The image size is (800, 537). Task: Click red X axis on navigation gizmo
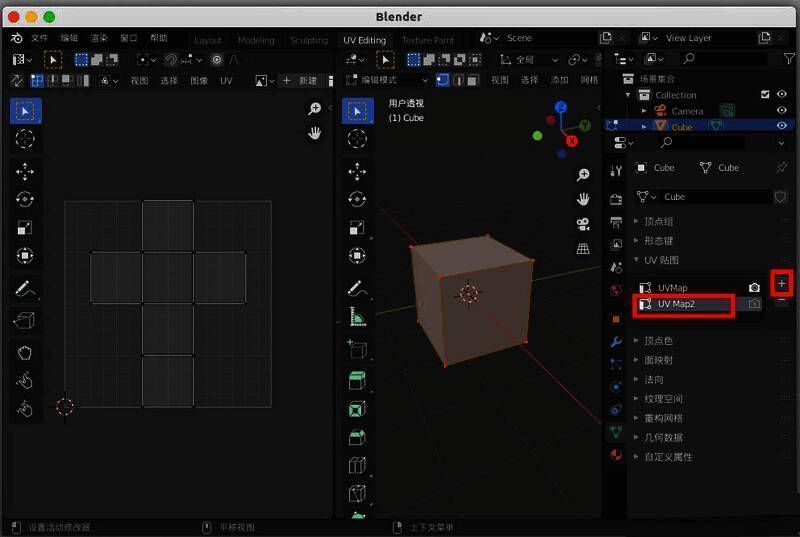coord(572,141)
